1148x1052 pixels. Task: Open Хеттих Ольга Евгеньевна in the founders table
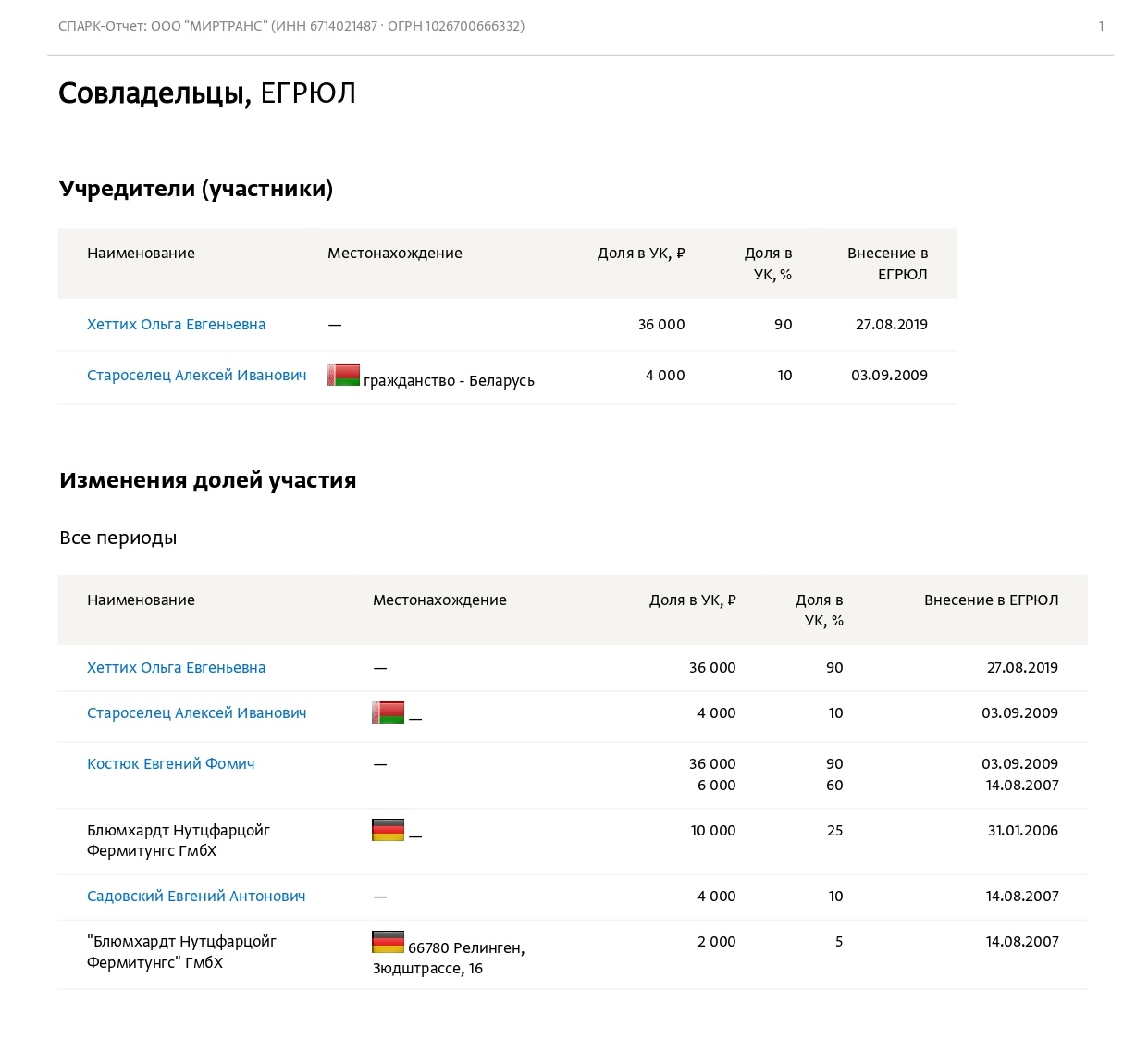[x=176, y=325]
